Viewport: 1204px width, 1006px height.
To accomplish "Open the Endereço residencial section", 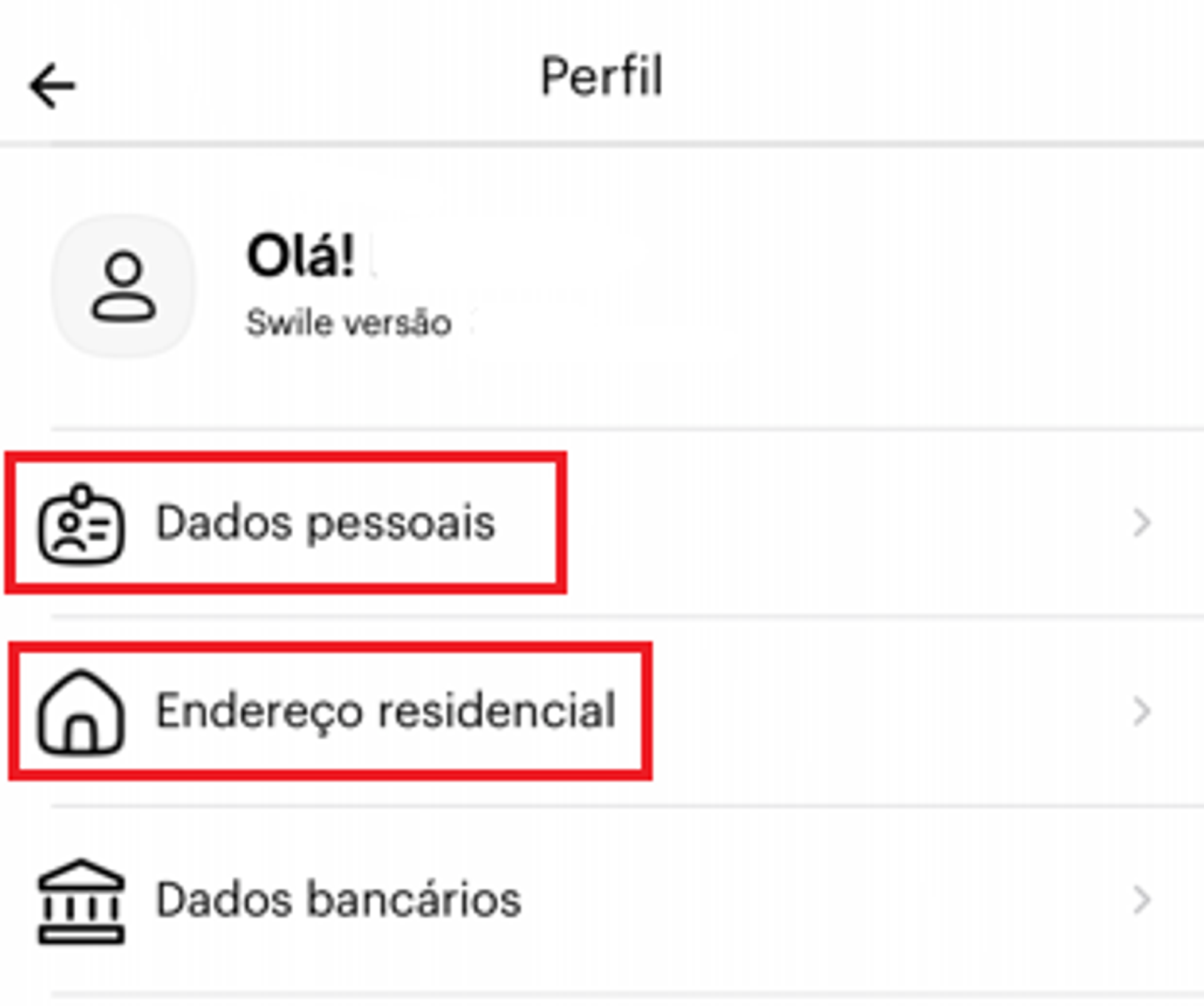I will 385,712.
